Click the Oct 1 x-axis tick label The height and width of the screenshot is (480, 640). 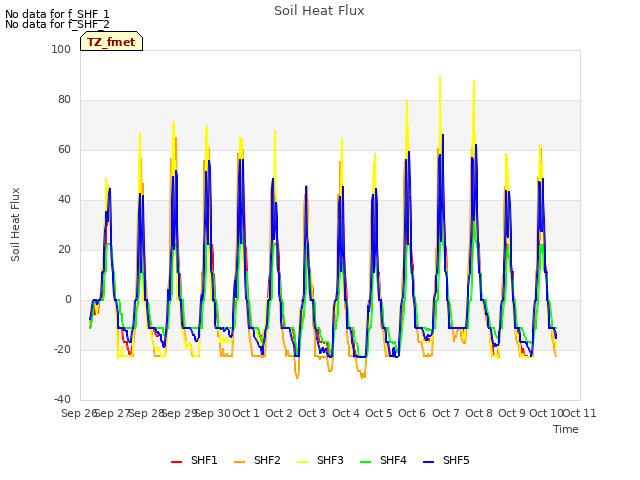[246, 413]
